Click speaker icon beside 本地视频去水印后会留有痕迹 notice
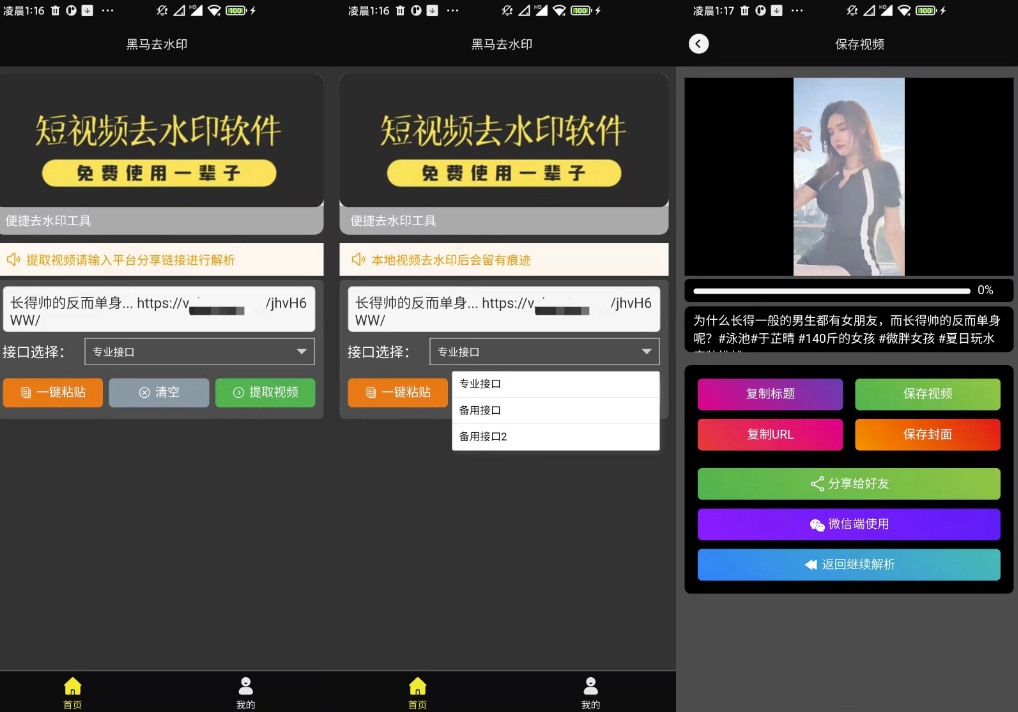Screen dimensions: 1018x712 point(358,260)
